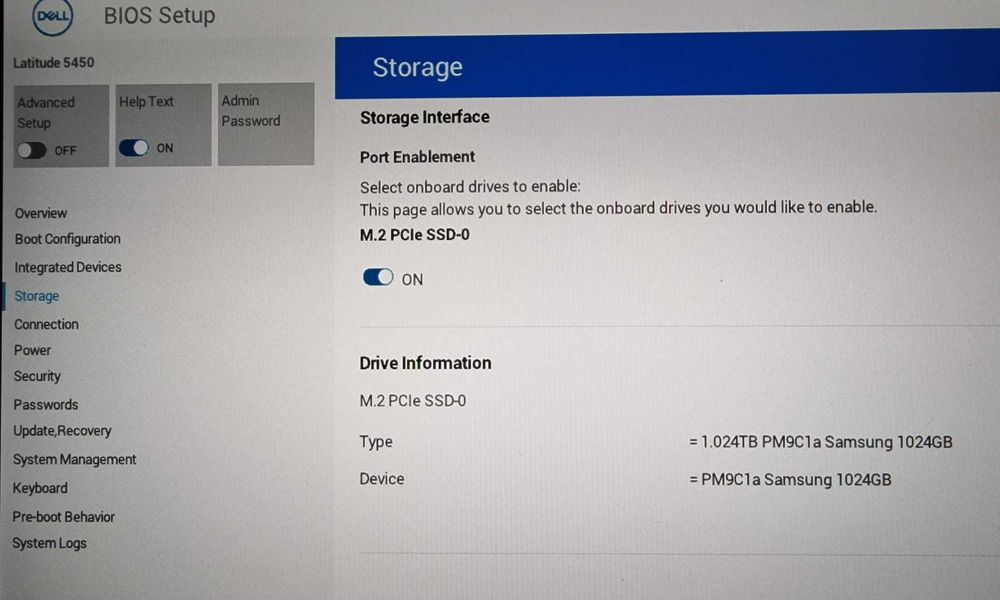The width and height of the screenshot is (1000, 600).
Task: Open the Keyboard settings page
Action: click(x=40, y=488)
